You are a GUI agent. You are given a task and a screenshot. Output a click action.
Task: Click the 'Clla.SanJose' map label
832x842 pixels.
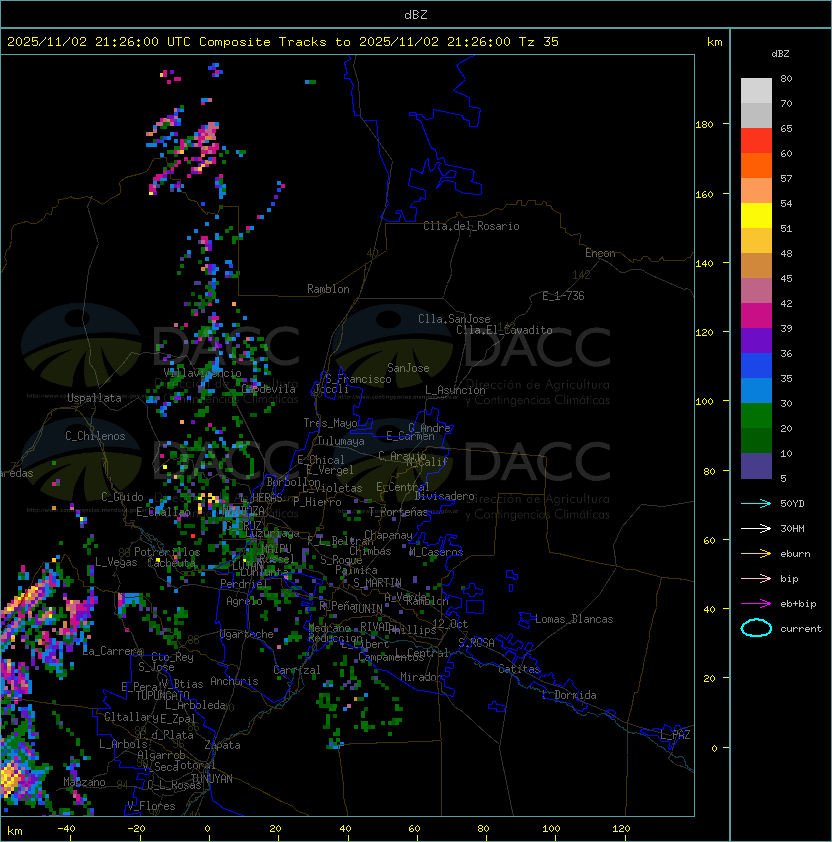(454, 319)
